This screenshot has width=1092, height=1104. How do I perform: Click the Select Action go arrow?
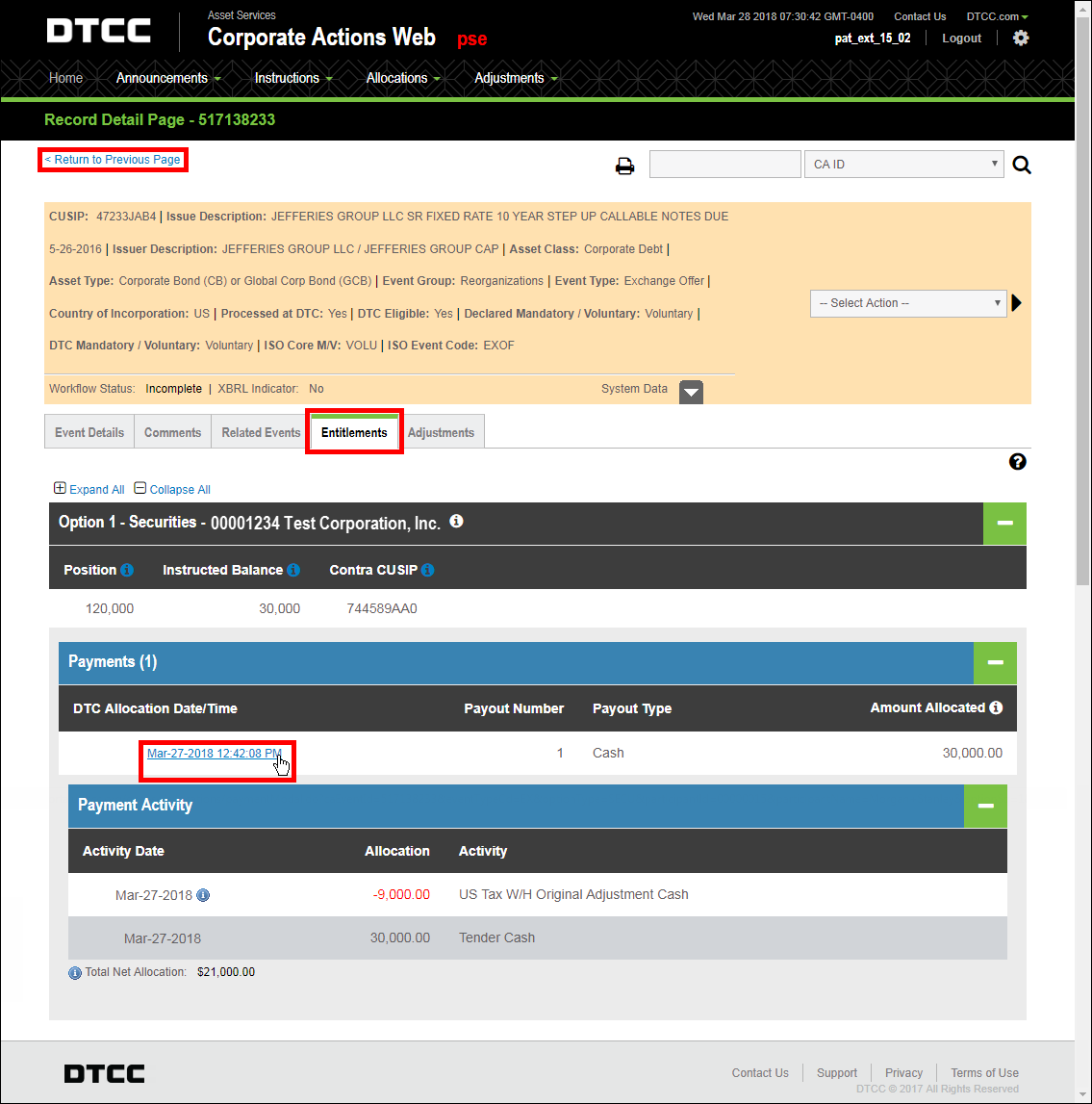[1017, 303]
